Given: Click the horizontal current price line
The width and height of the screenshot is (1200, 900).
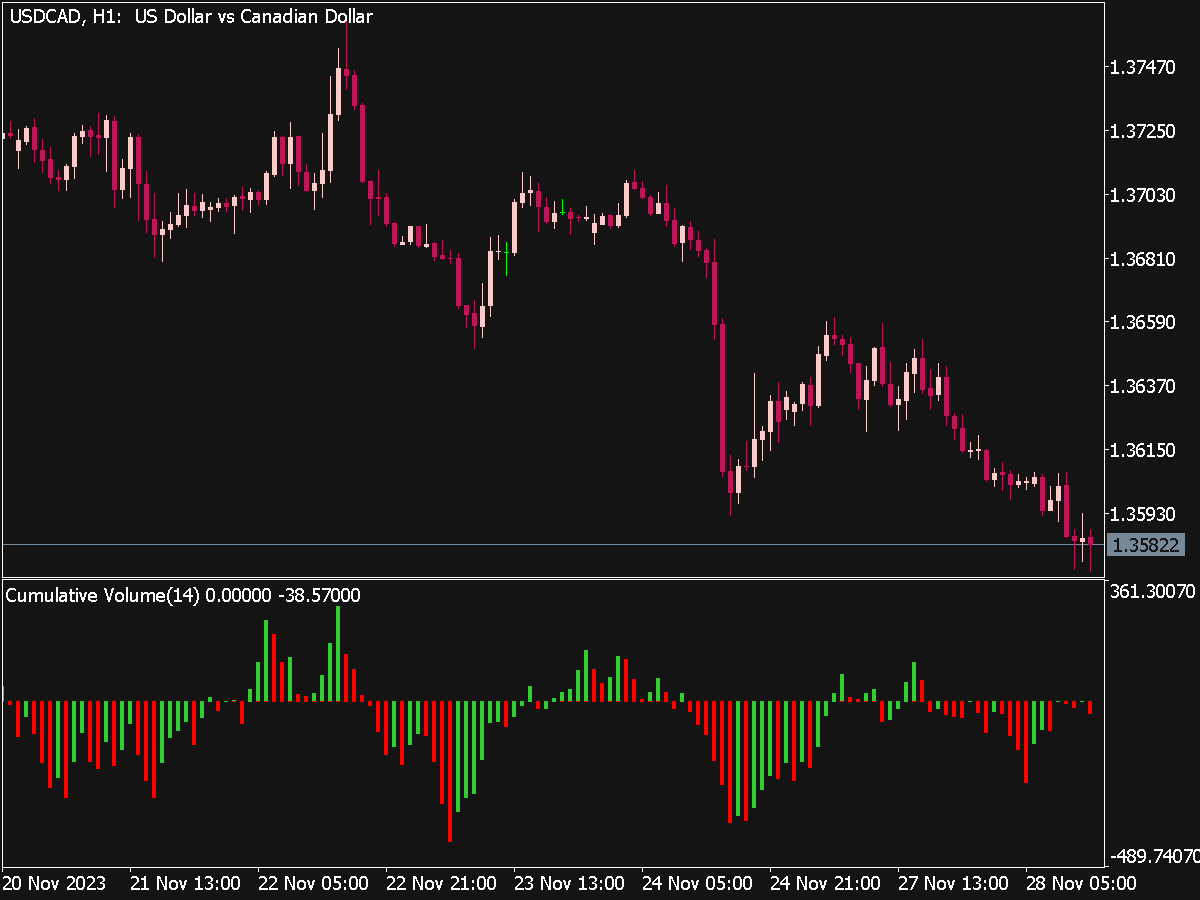Looking at the screenshot, I should pyautogui.click(x=552, y=545).
